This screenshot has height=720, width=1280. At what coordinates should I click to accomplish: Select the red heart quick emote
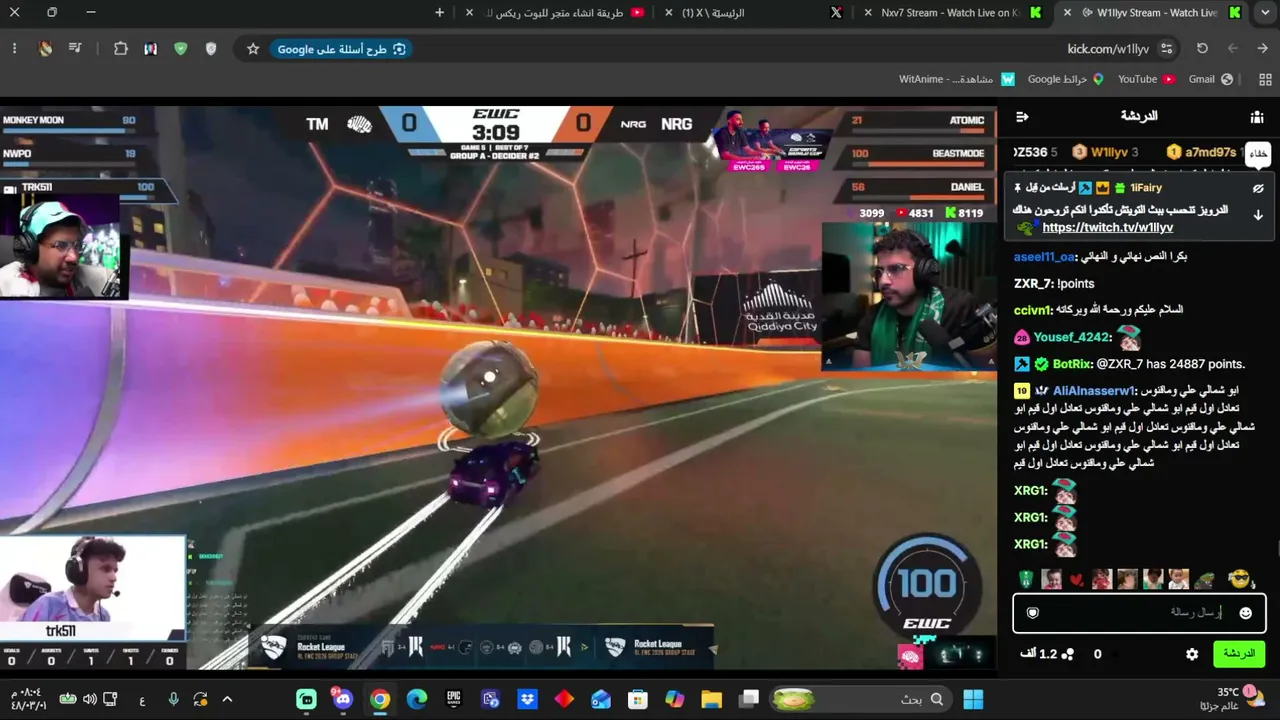[x=1076, y=580]
